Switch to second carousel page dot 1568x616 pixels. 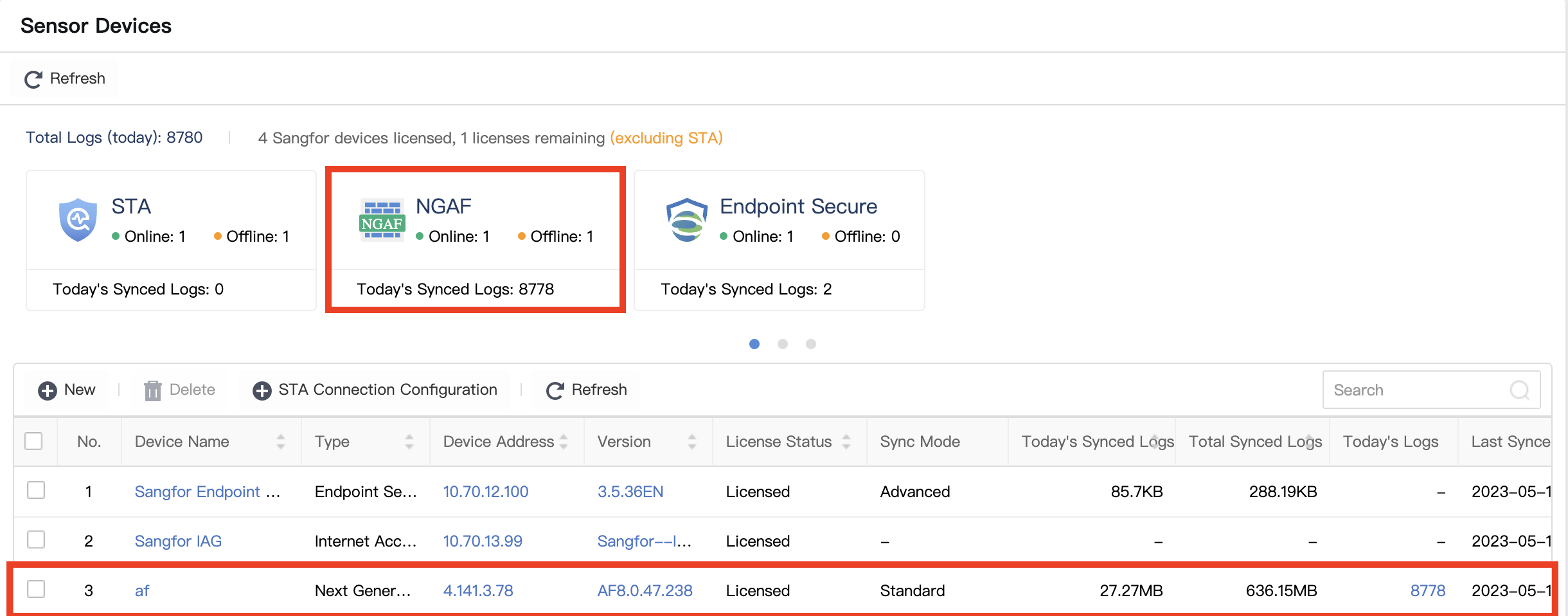783,344
